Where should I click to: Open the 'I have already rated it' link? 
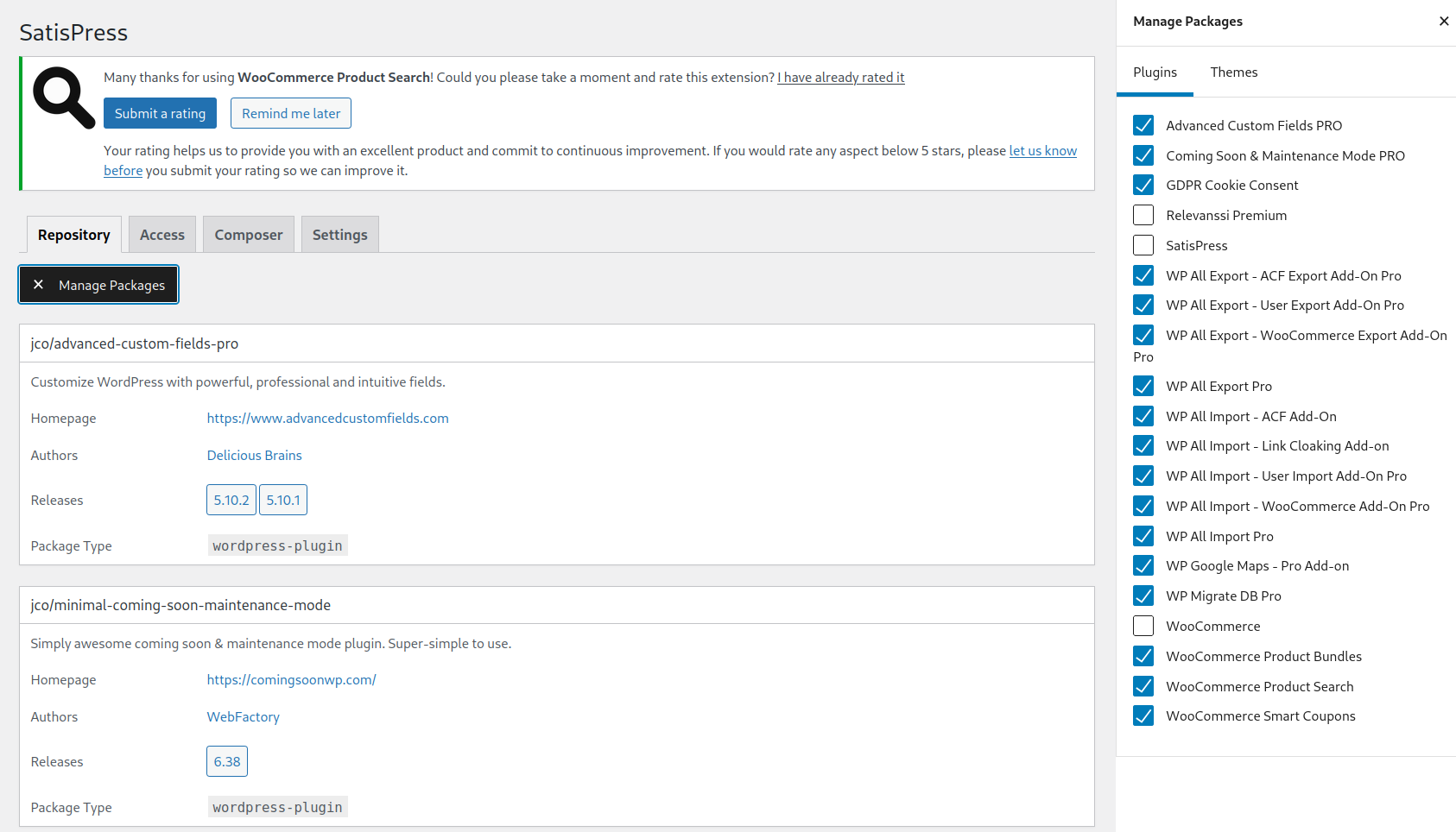pyautogui.click(x=840, y=77)
